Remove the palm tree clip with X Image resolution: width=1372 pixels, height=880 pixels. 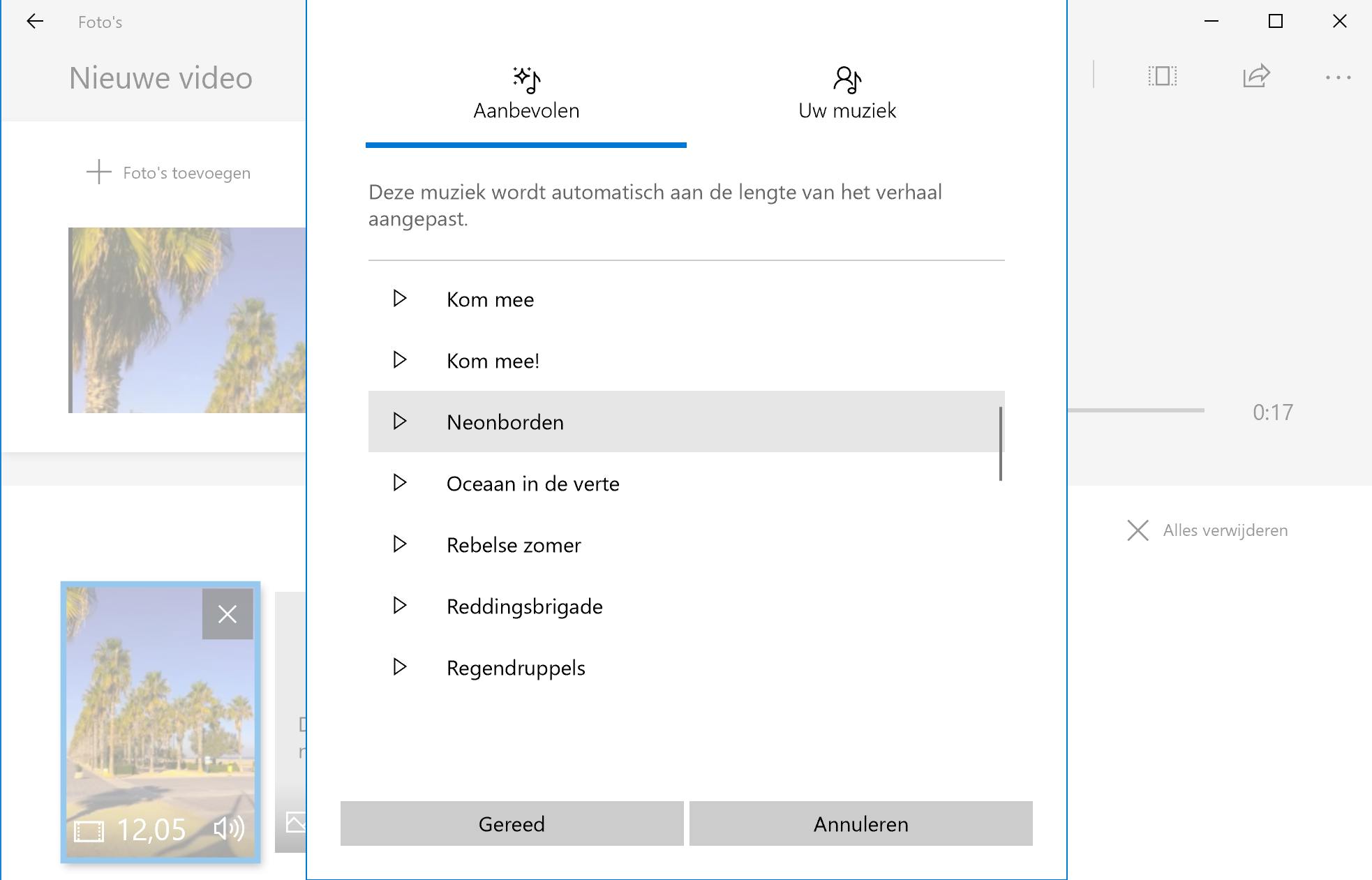click(x=228, y=614)
